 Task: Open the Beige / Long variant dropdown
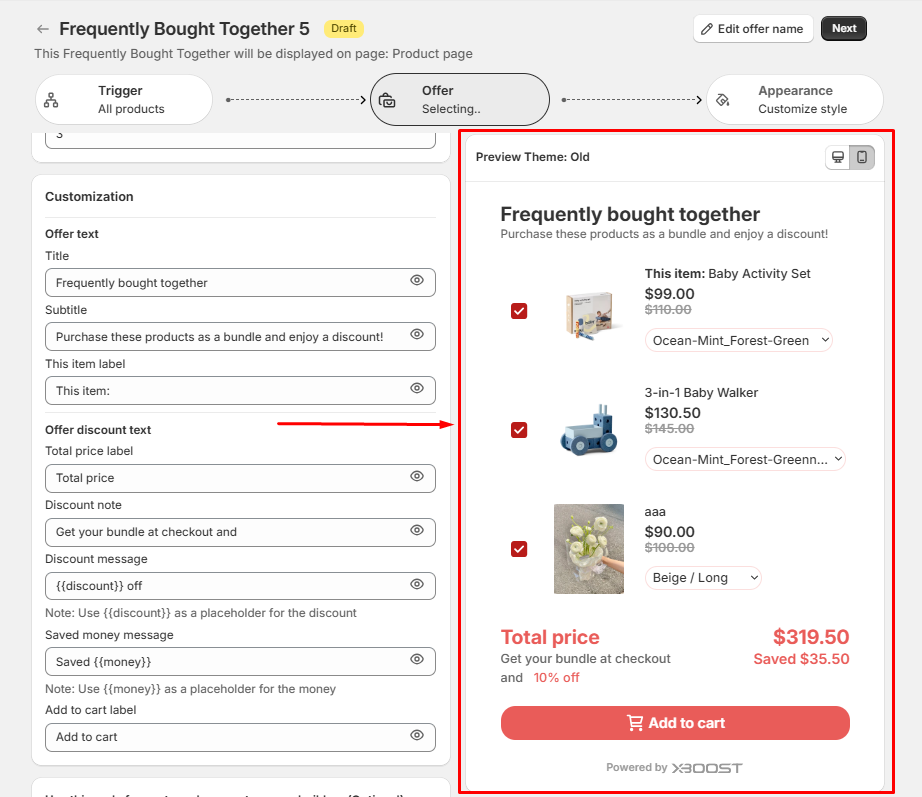point(703,578)
